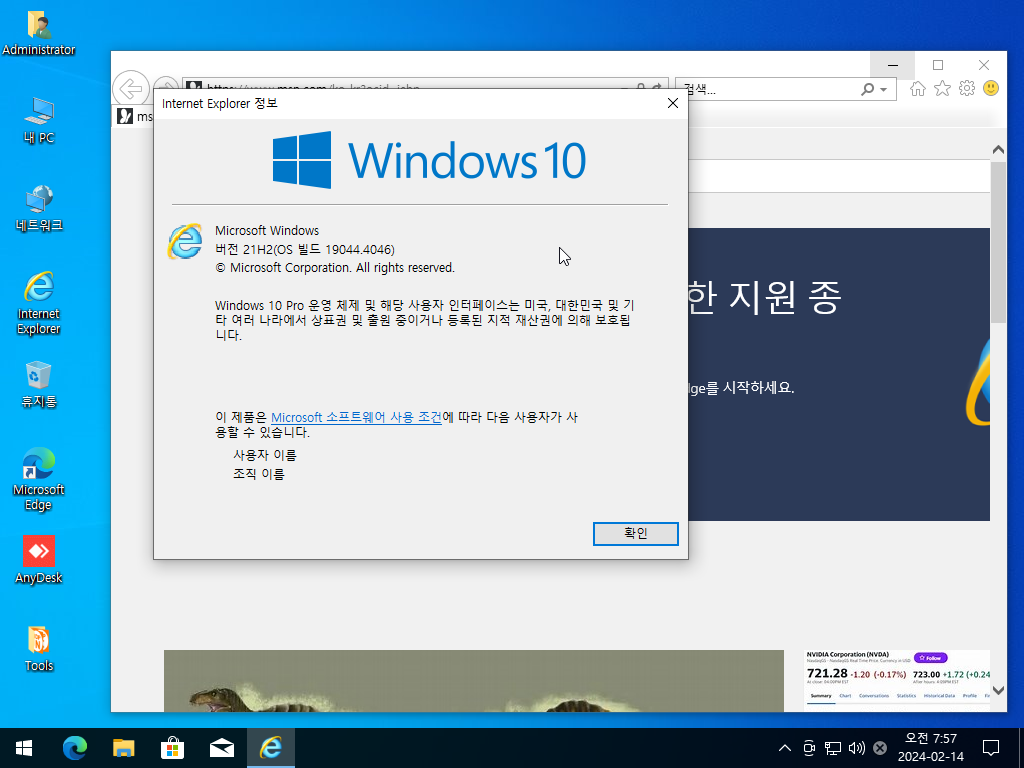Click the NVIDIA Follow button
The width and height of the screenshot is (1024, 768).
pos(930,658)
